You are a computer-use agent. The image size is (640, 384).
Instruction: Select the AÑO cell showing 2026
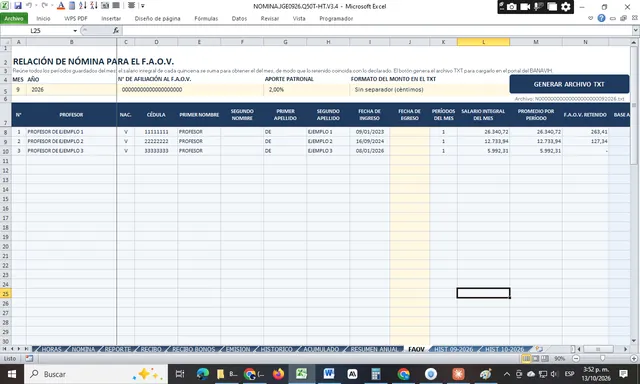pos(71,90)
